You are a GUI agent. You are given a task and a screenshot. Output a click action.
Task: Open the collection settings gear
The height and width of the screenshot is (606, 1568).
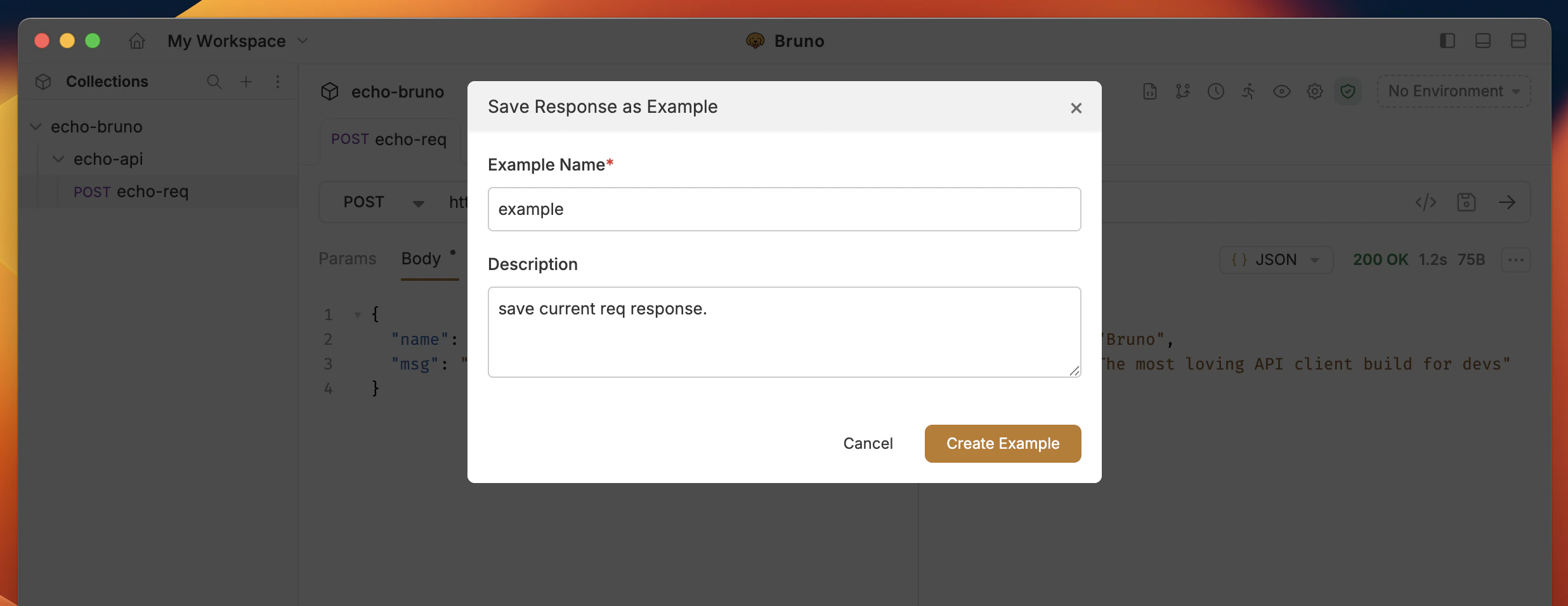pos(1315,91)
